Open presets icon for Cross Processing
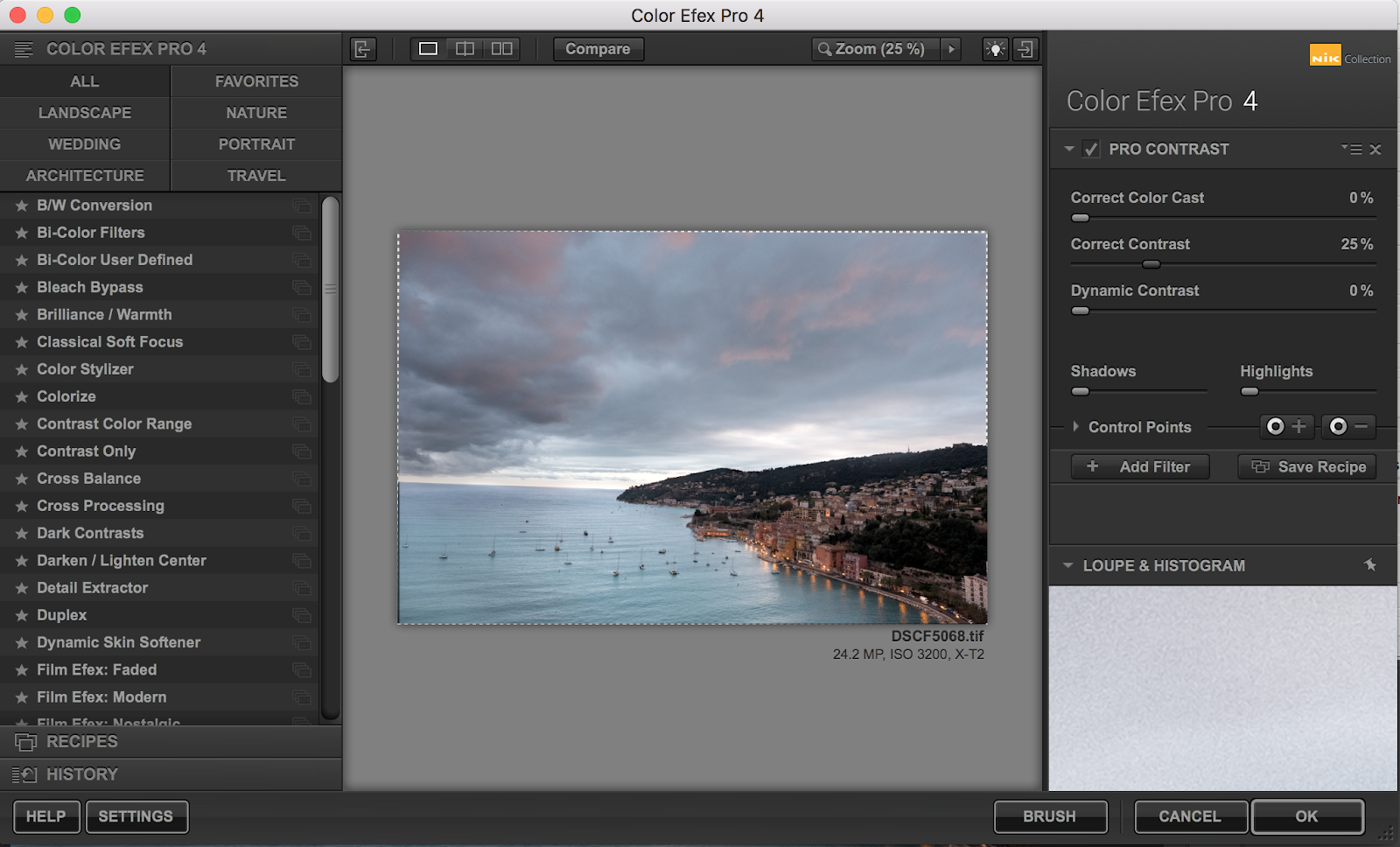Viewport: 1400px width, 847px height. click(x=302, y=506)
